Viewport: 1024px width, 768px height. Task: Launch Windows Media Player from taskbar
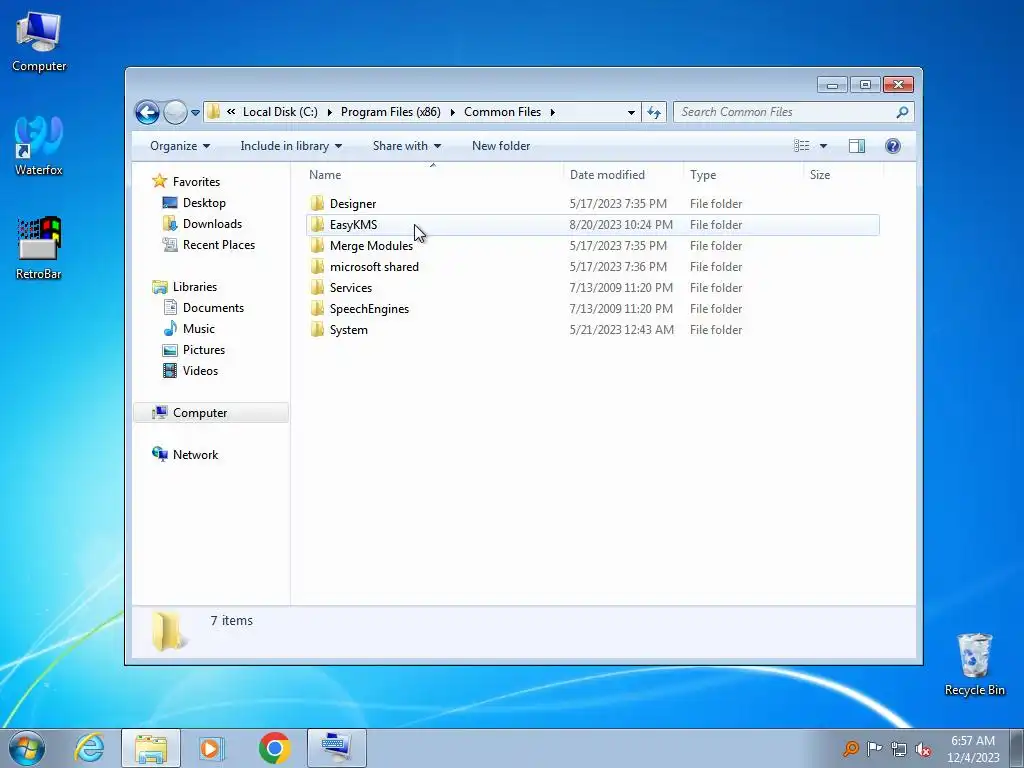point(212,748)
